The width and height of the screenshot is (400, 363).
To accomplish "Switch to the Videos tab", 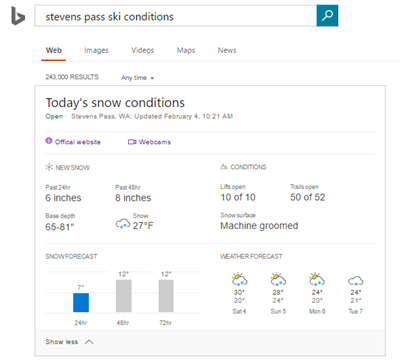I will (143, 50).
